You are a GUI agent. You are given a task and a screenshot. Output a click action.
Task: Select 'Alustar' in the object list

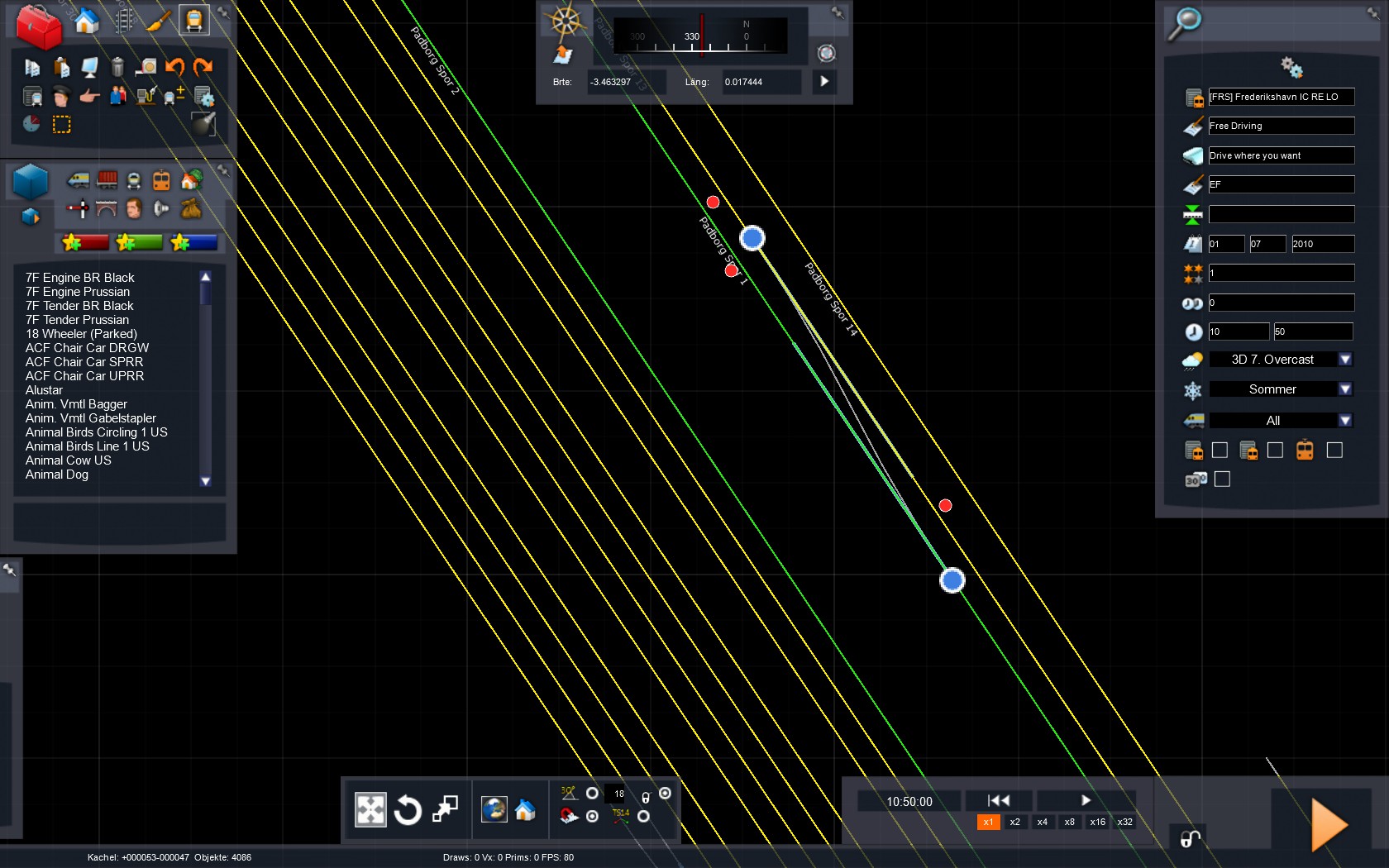(x=44, y=390)
